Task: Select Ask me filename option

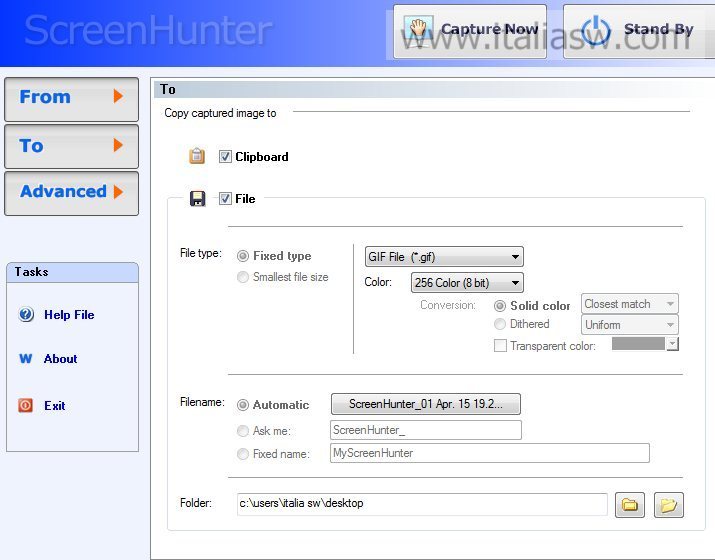Action: pos(243,430)
